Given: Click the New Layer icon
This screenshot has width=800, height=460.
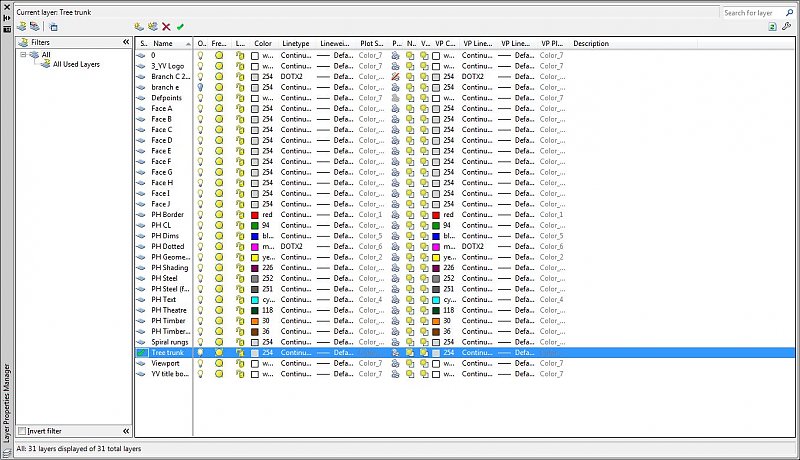Looking at the screenshot, I should click(x=139, y=27).
